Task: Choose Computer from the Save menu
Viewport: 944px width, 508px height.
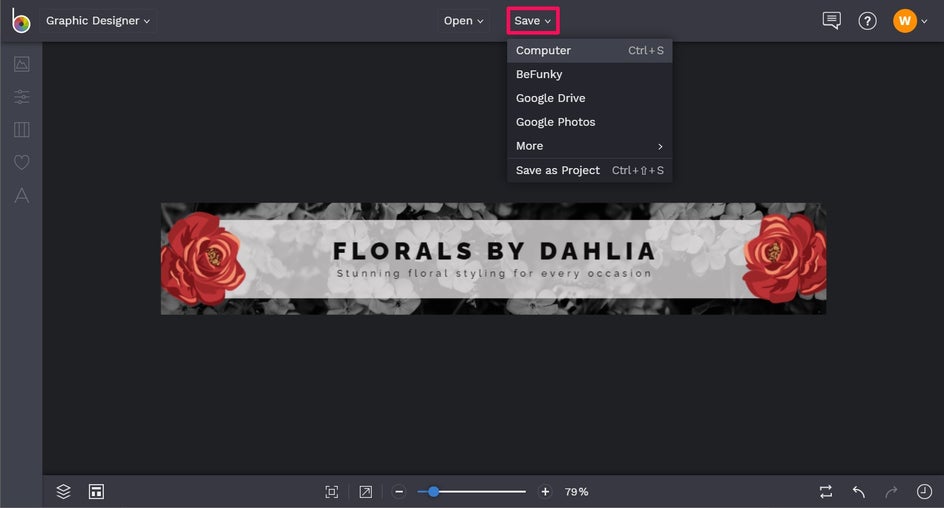Action: coord(589,51)
